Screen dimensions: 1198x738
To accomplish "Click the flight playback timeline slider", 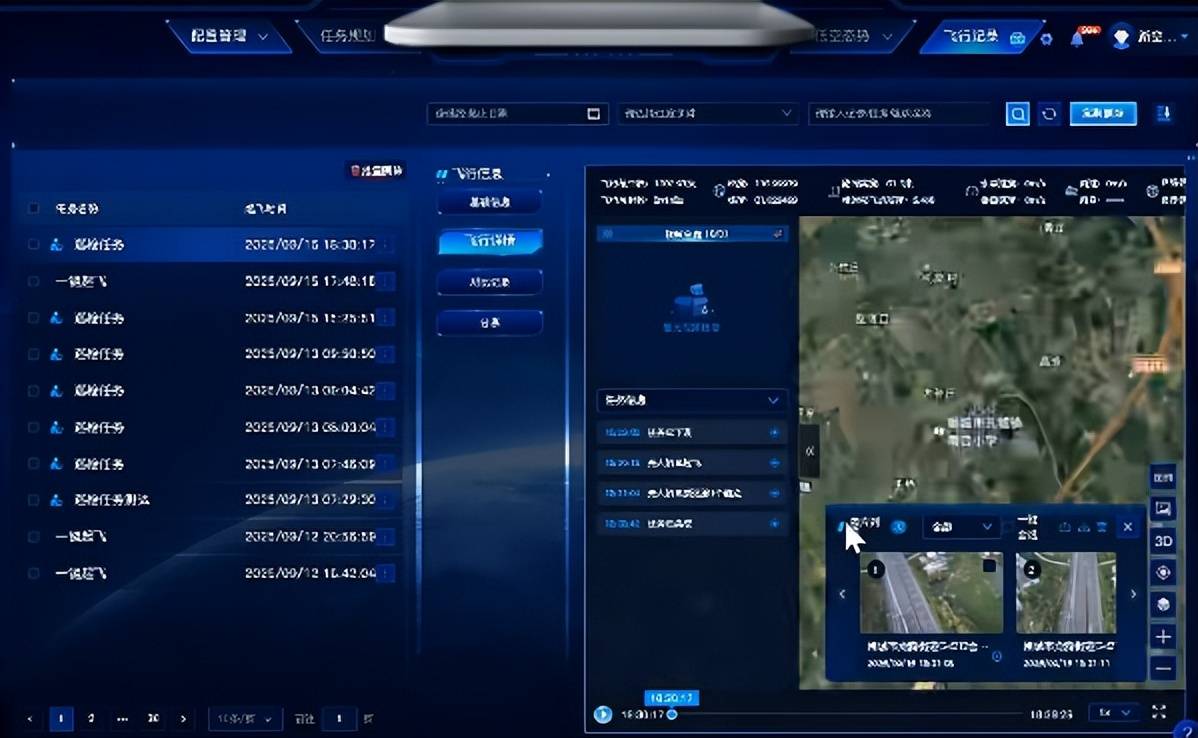I will [x=850, y=714].
